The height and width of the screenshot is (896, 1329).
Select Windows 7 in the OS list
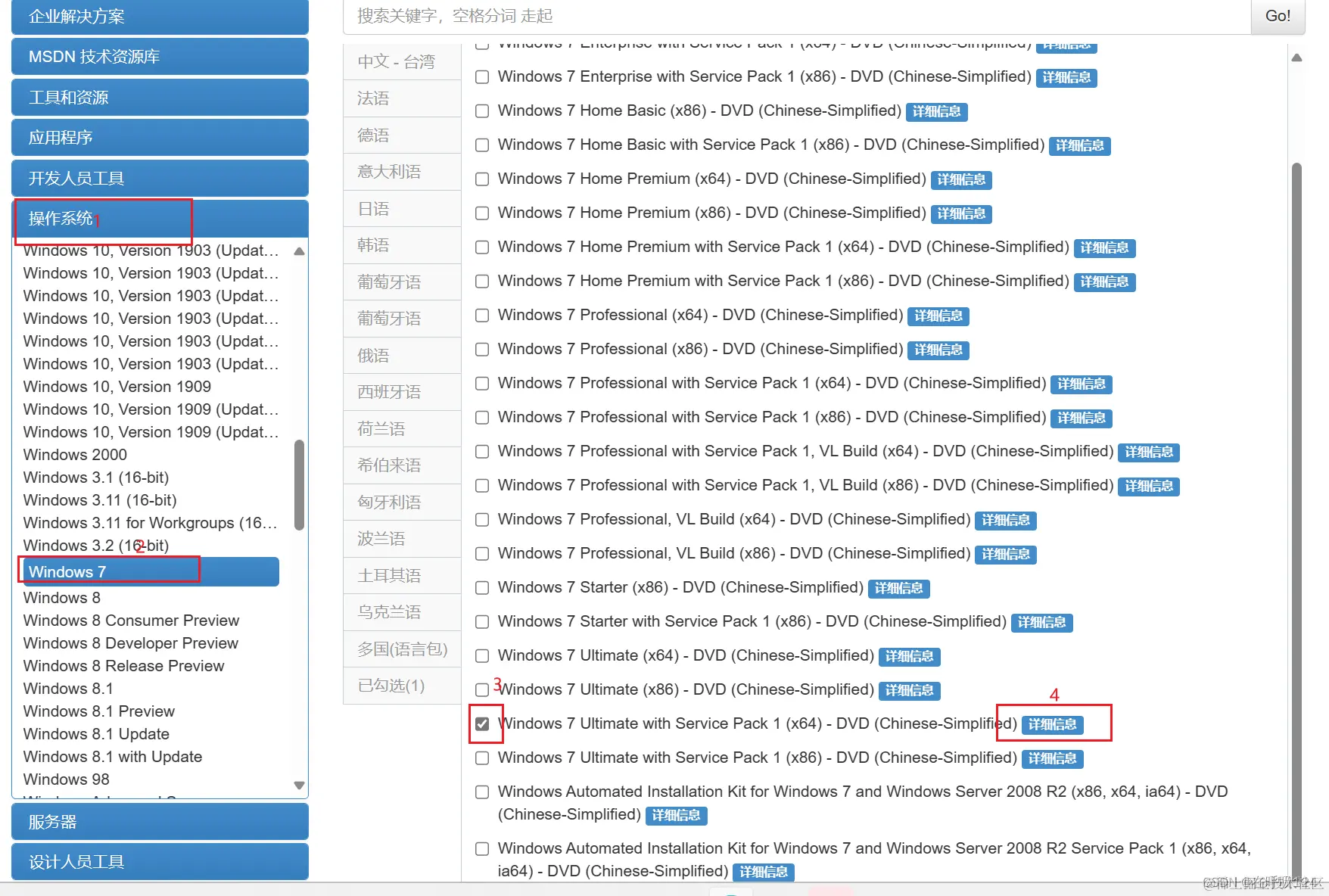[150, 572]
